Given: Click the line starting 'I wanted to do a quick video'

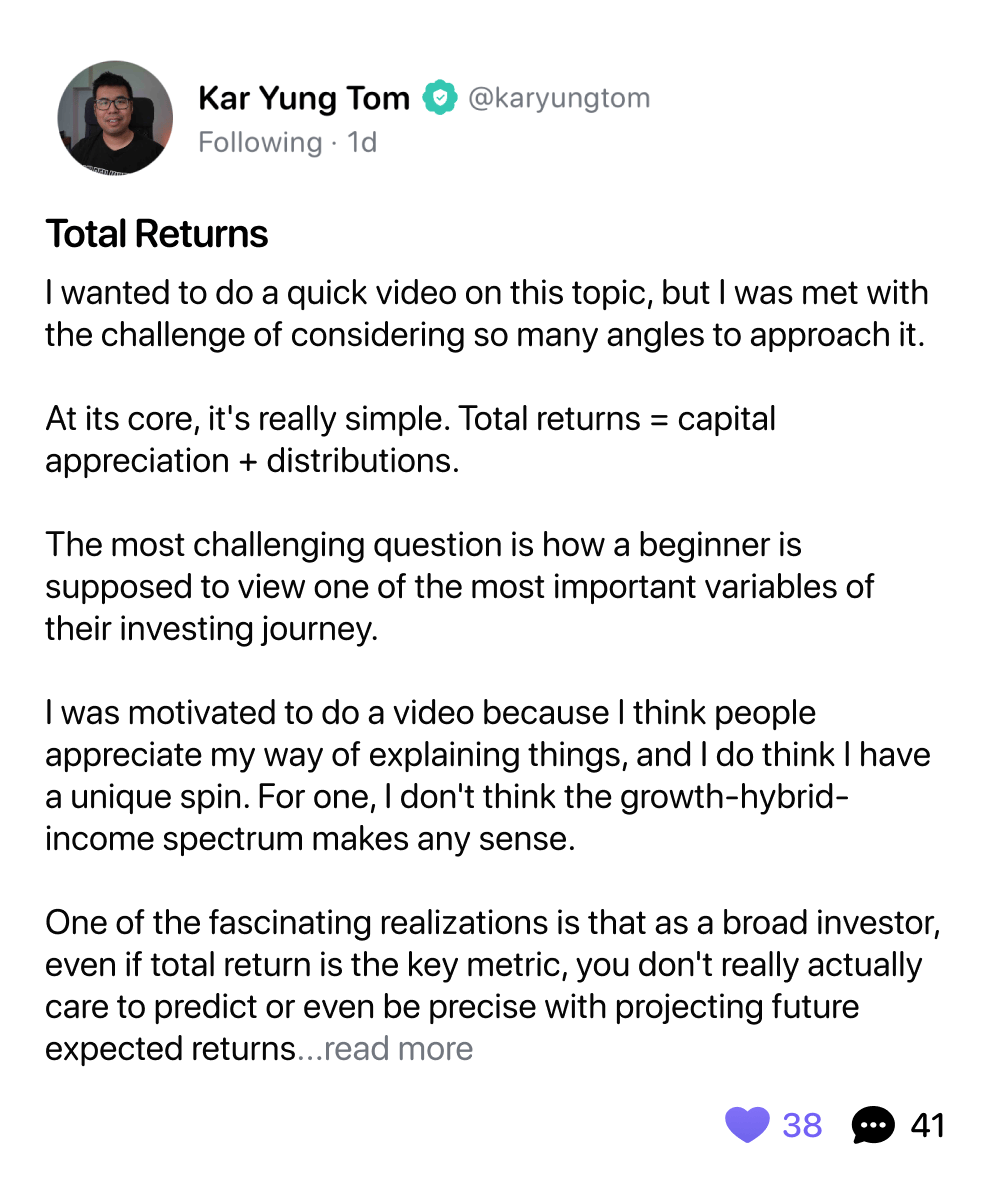Looking at the screenshot, I should tap(486, 293).
